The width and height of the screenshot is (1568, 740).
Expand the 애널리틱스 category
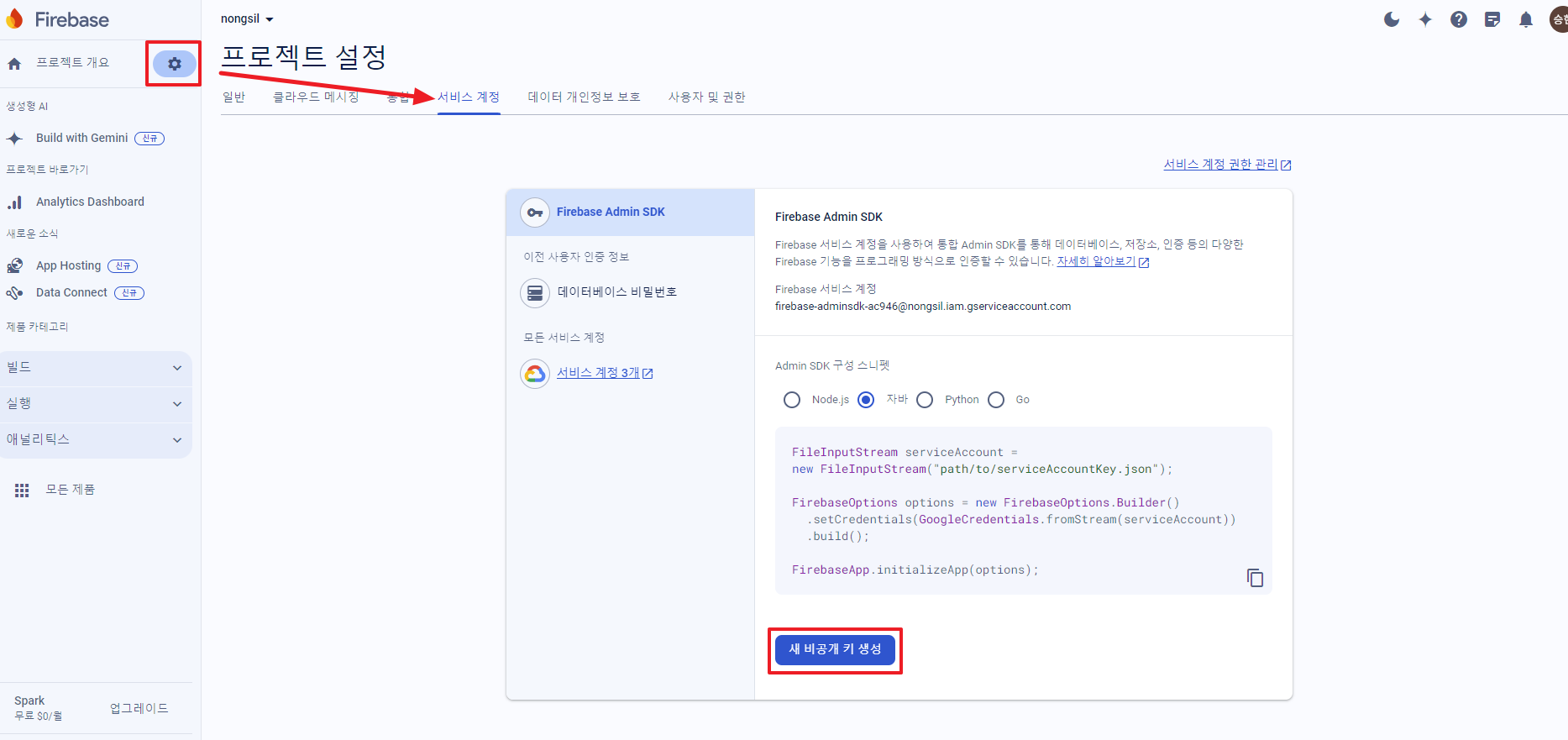[96, 440]
